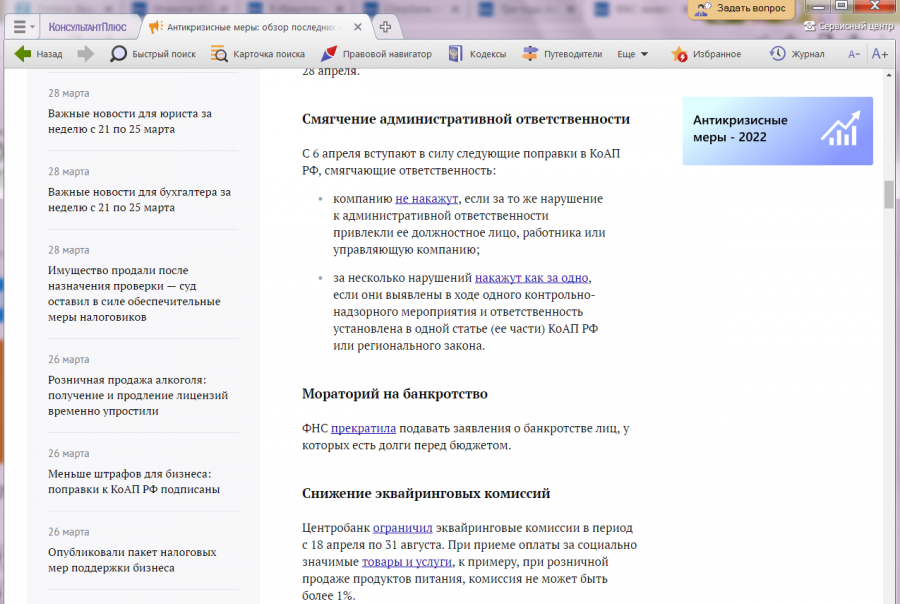Decrease font size with A- button
Screen dimensions: 900x604
854,54
